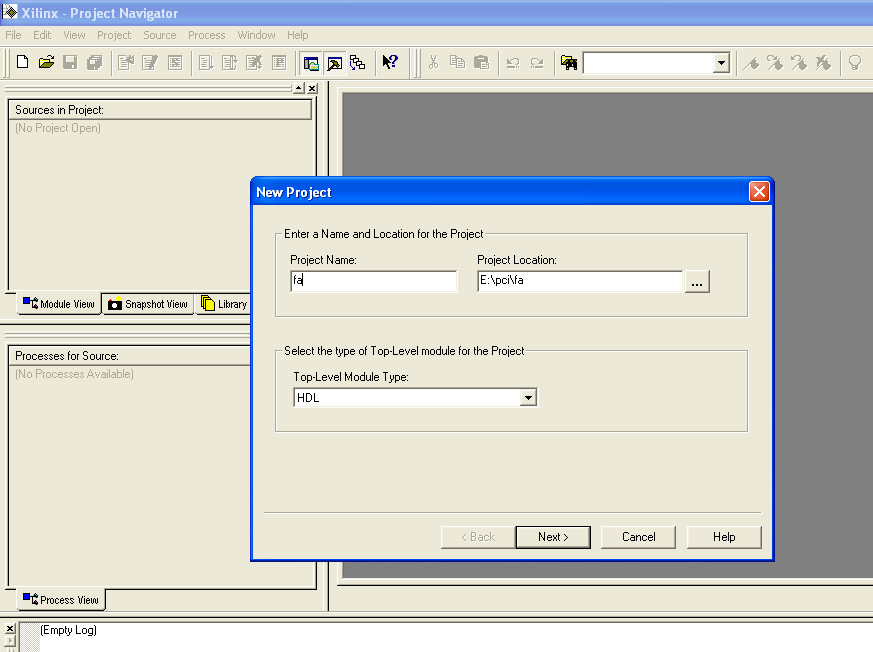Image resolution: width=873 pixels, height=652 pixels.
Task: Click the small up-arrow on Sources panel
Action: tap(299, 88)
